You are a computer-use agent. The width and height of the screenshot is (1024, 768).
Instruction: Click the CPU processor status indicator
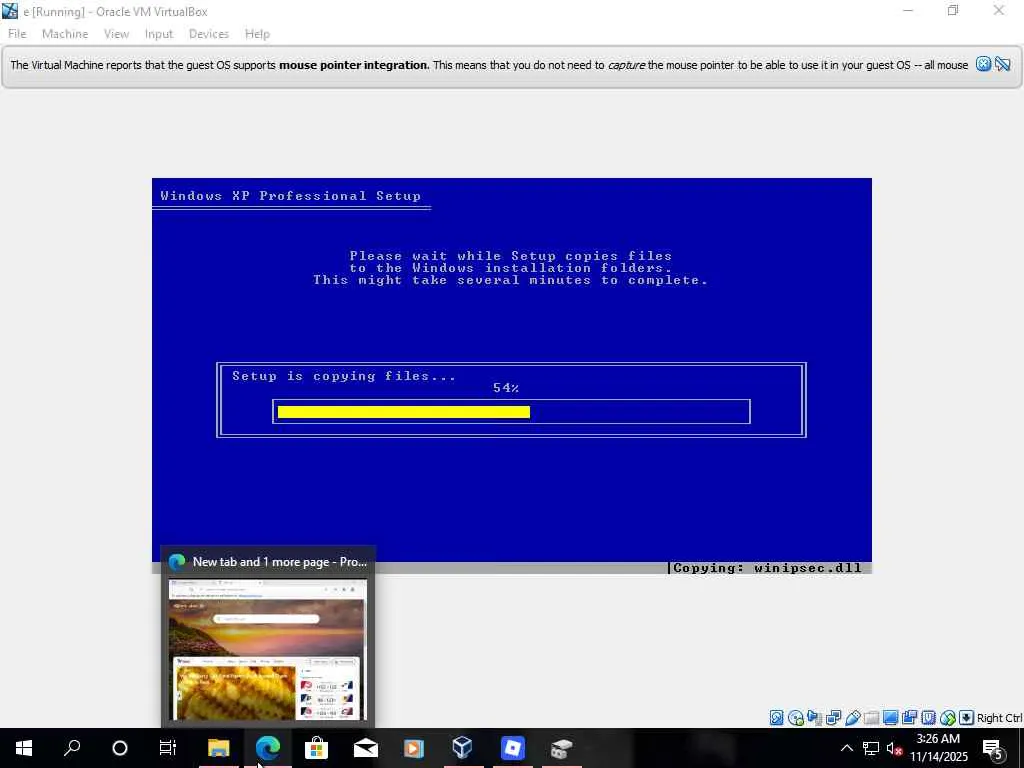point(929,718)
